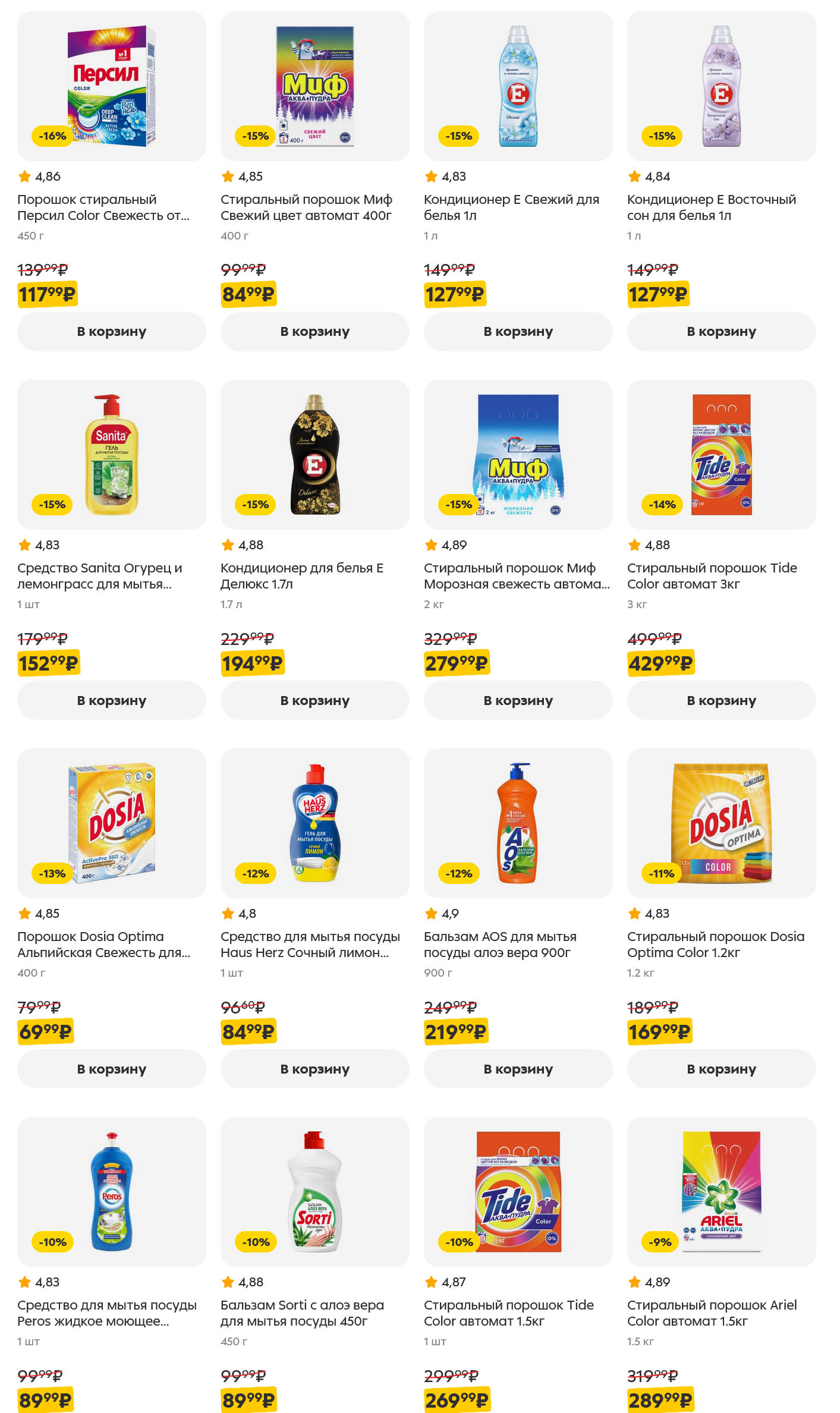The width and height of the screenshot is (840, 1413).
Task: Add Dosia Optima Color 1.2кг to cart
Action: (721, 1069)
